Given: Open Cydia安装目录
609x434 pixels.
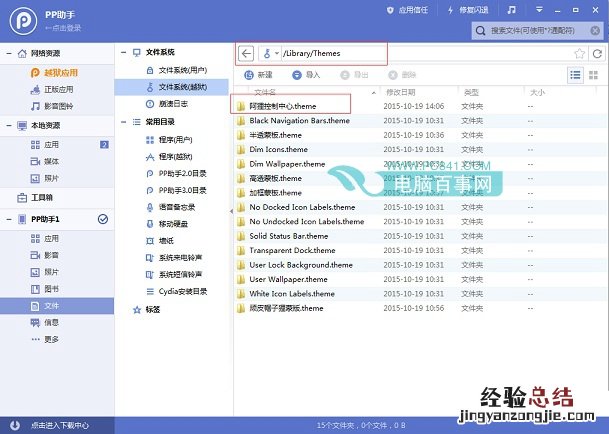Looking at the screenshot, I should [176, 291].
